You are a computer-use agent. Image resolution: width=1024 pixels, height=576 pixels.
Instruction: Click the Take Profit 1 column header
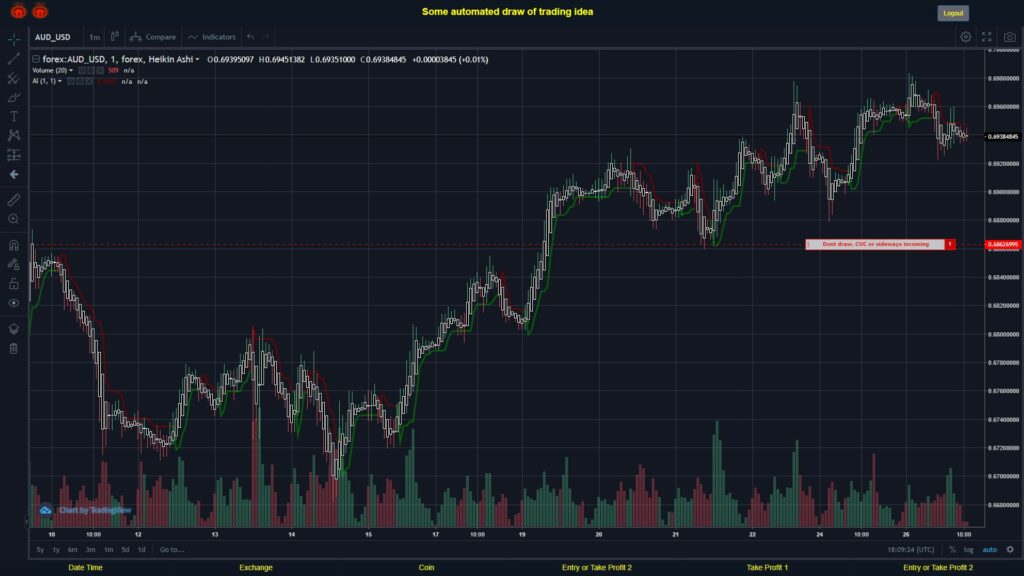coord(767,568)
